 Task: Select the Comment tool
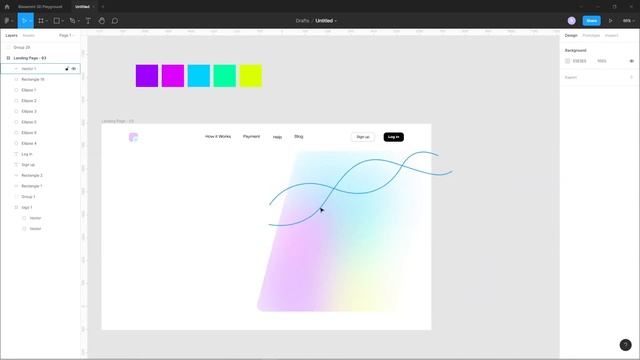(x=115, y=21)
